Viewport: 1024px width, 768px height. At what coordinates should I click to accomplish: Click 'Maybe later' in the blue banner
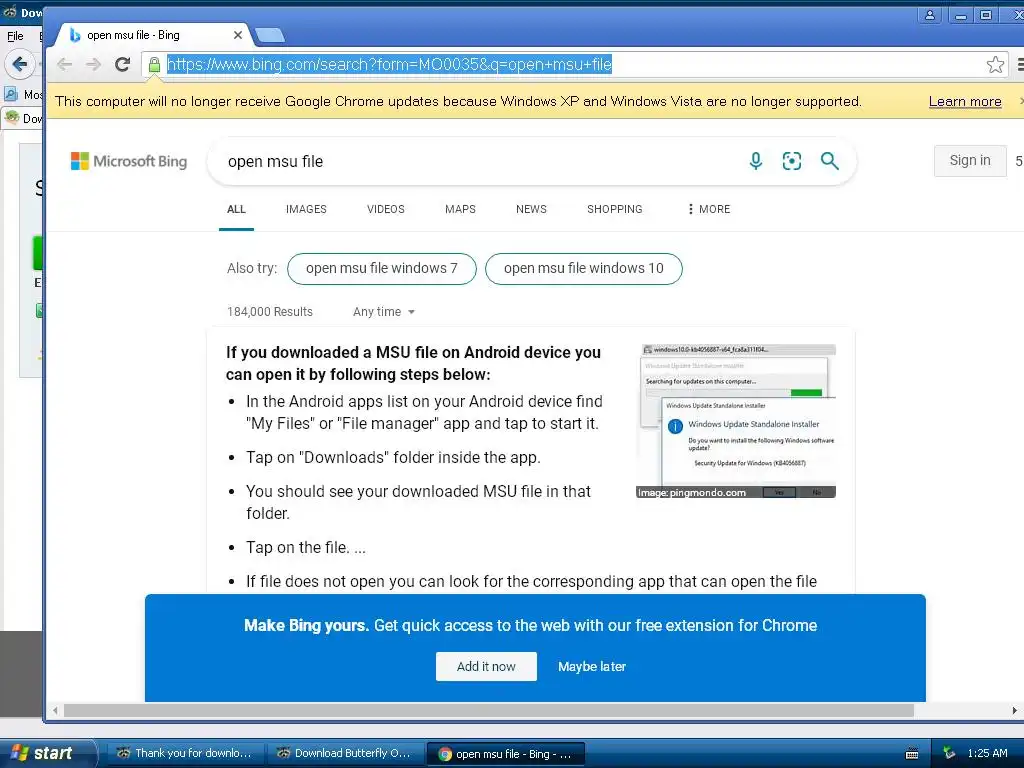click(x=592, y=667)
